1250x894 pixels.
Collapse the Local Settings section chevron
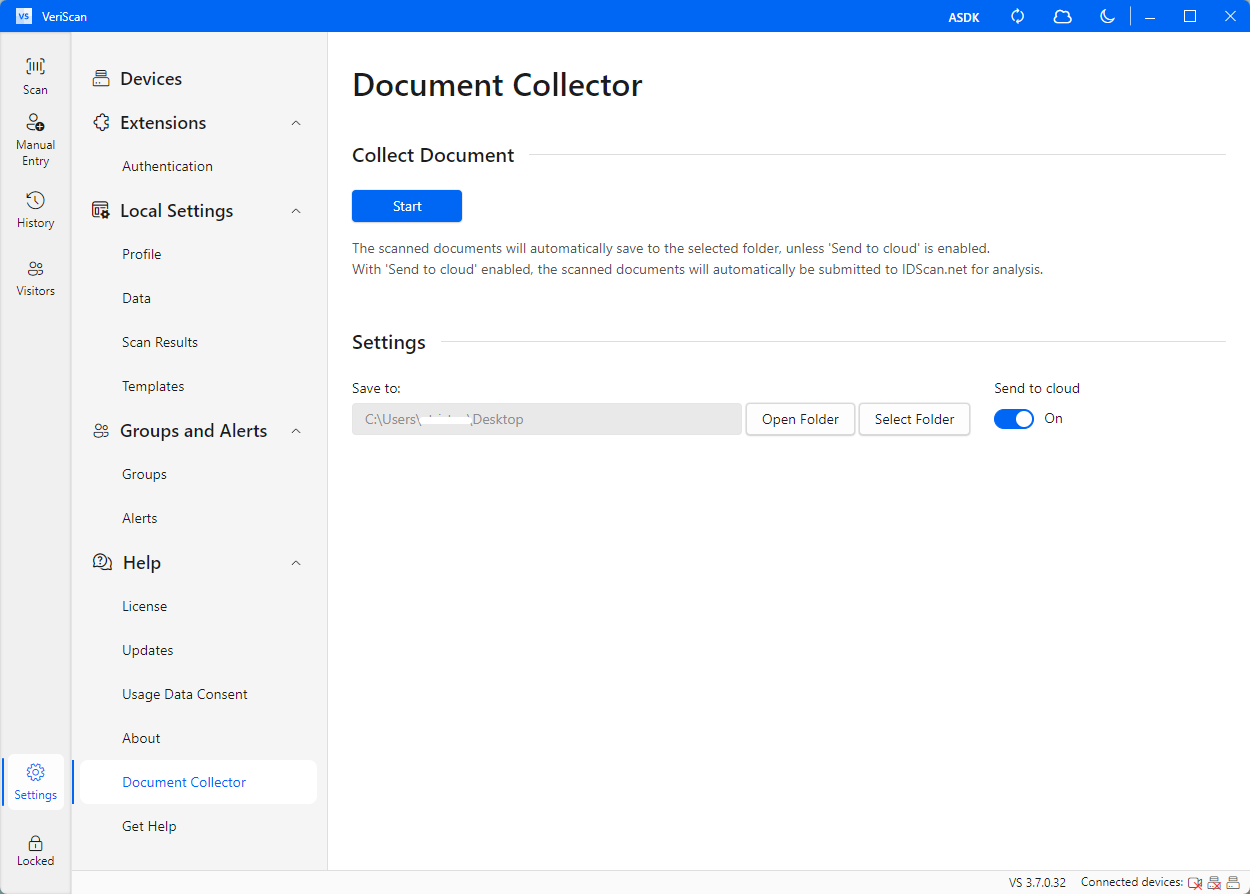(x=296, y=211)
